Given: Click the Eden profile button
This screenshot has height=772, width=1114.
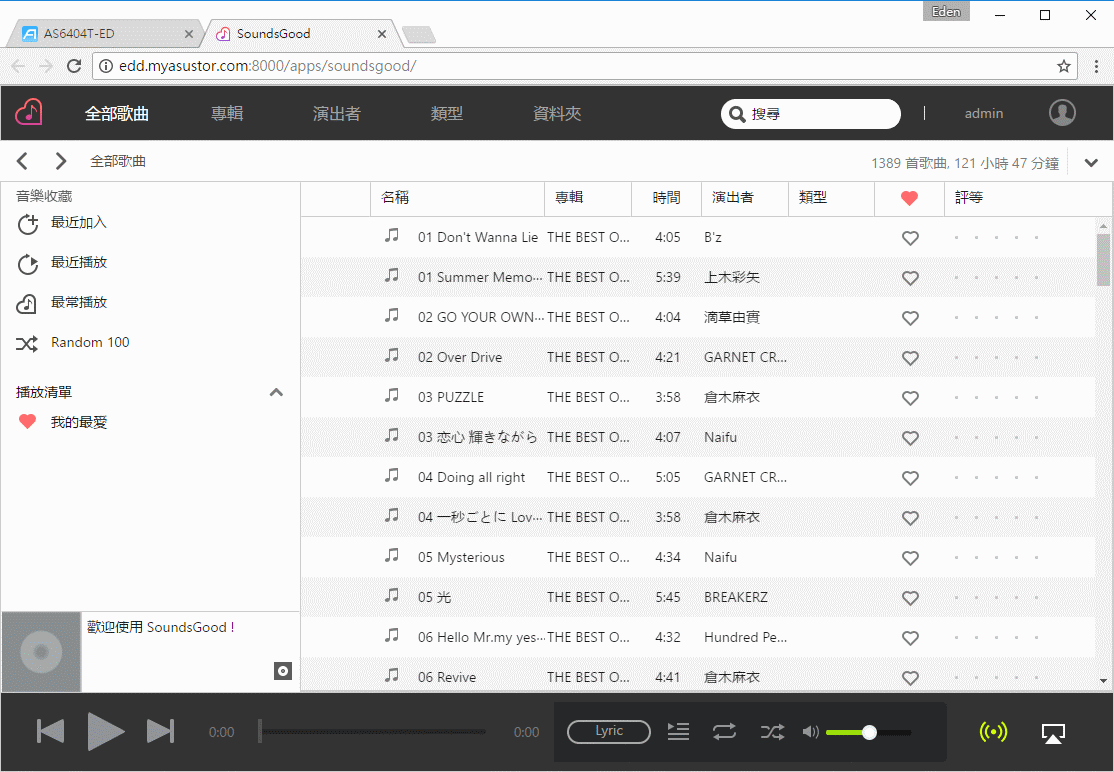Looking at the screenshot, I should click(946, 12).
